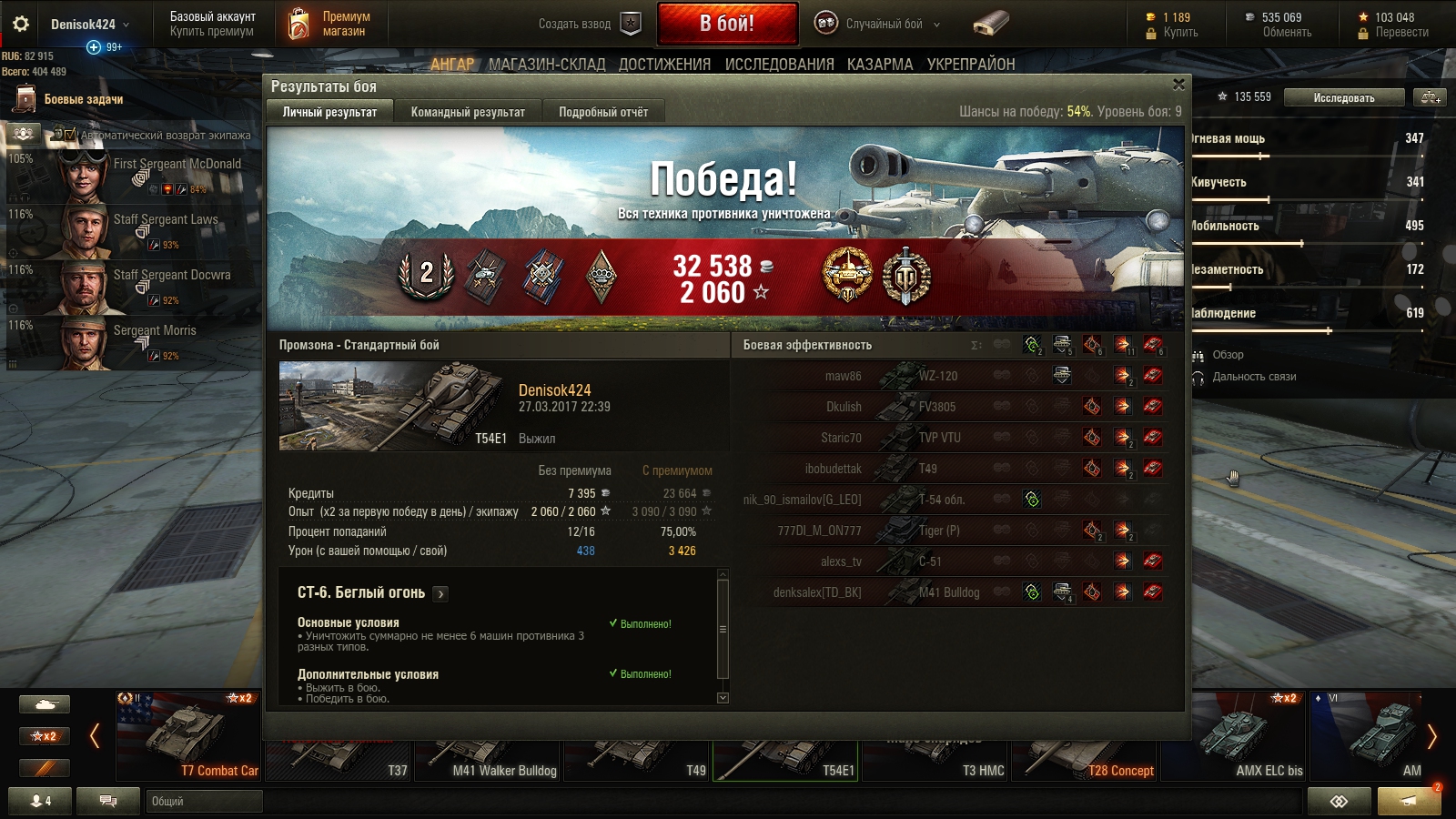Expand the СТ-6 Беглый огонь mission arrow

440,593
